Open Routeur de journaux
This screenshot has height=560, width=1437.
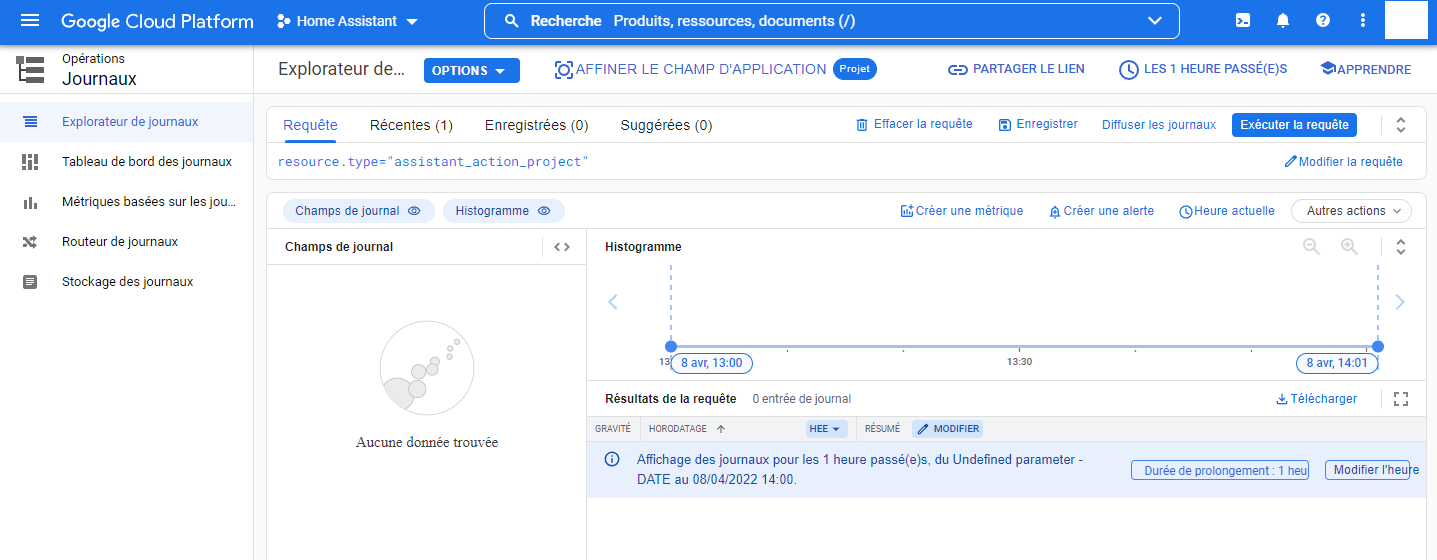coord(126,242)
